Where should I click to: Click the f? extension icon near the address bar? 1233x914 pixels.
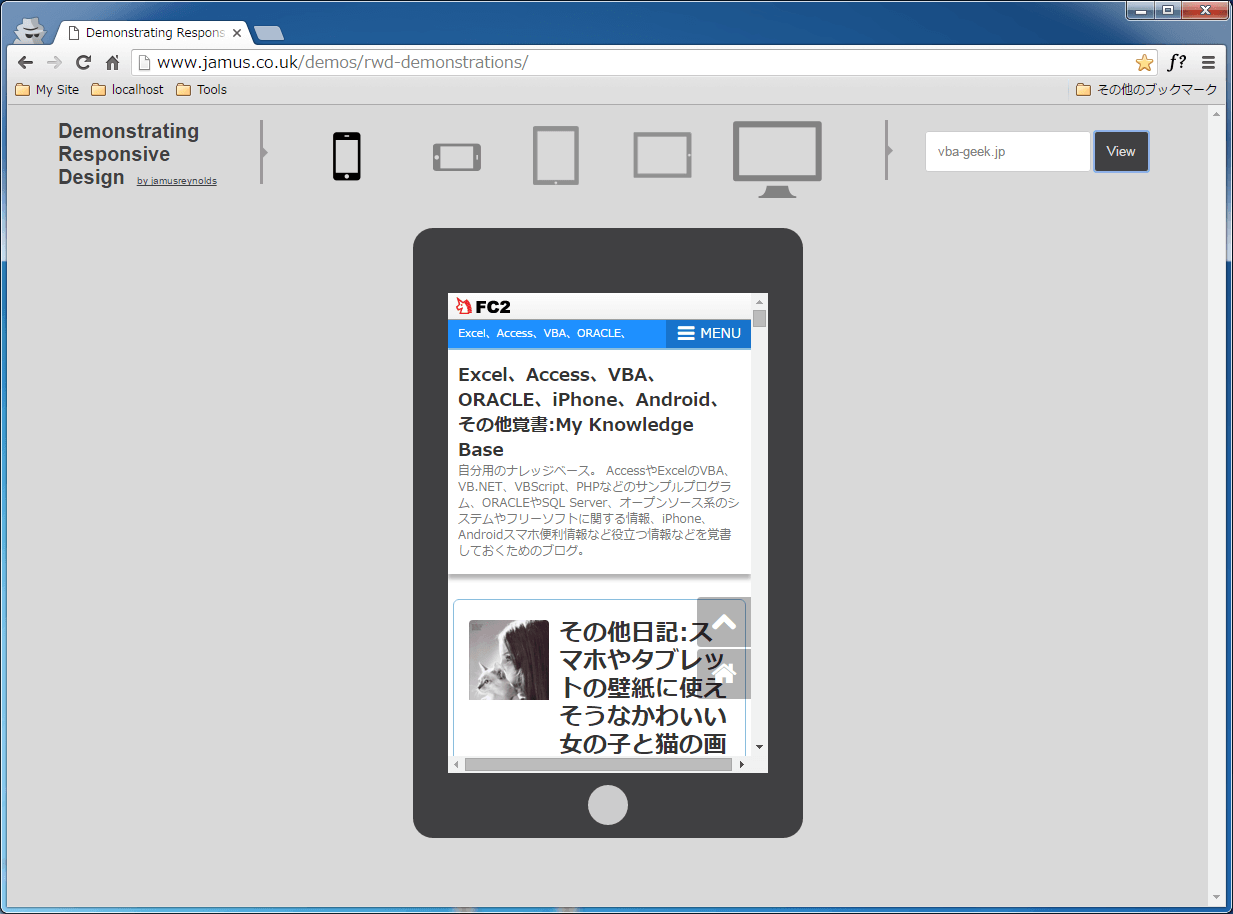tap(1176, 61)
